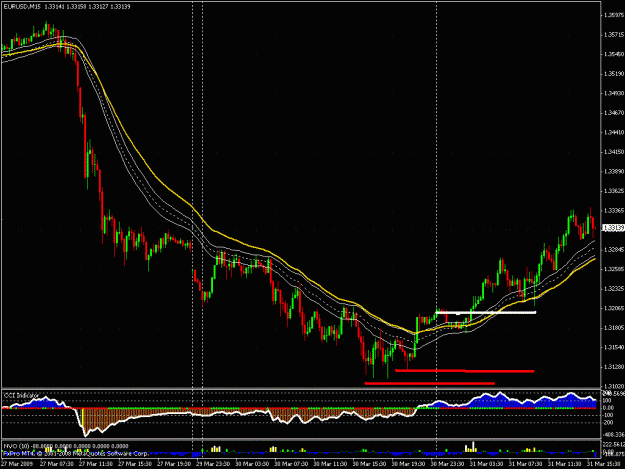Click the CCI scale value -100
Image resolution: width=625 pixels, height=469 pixels.
click(x=608, y=415)
